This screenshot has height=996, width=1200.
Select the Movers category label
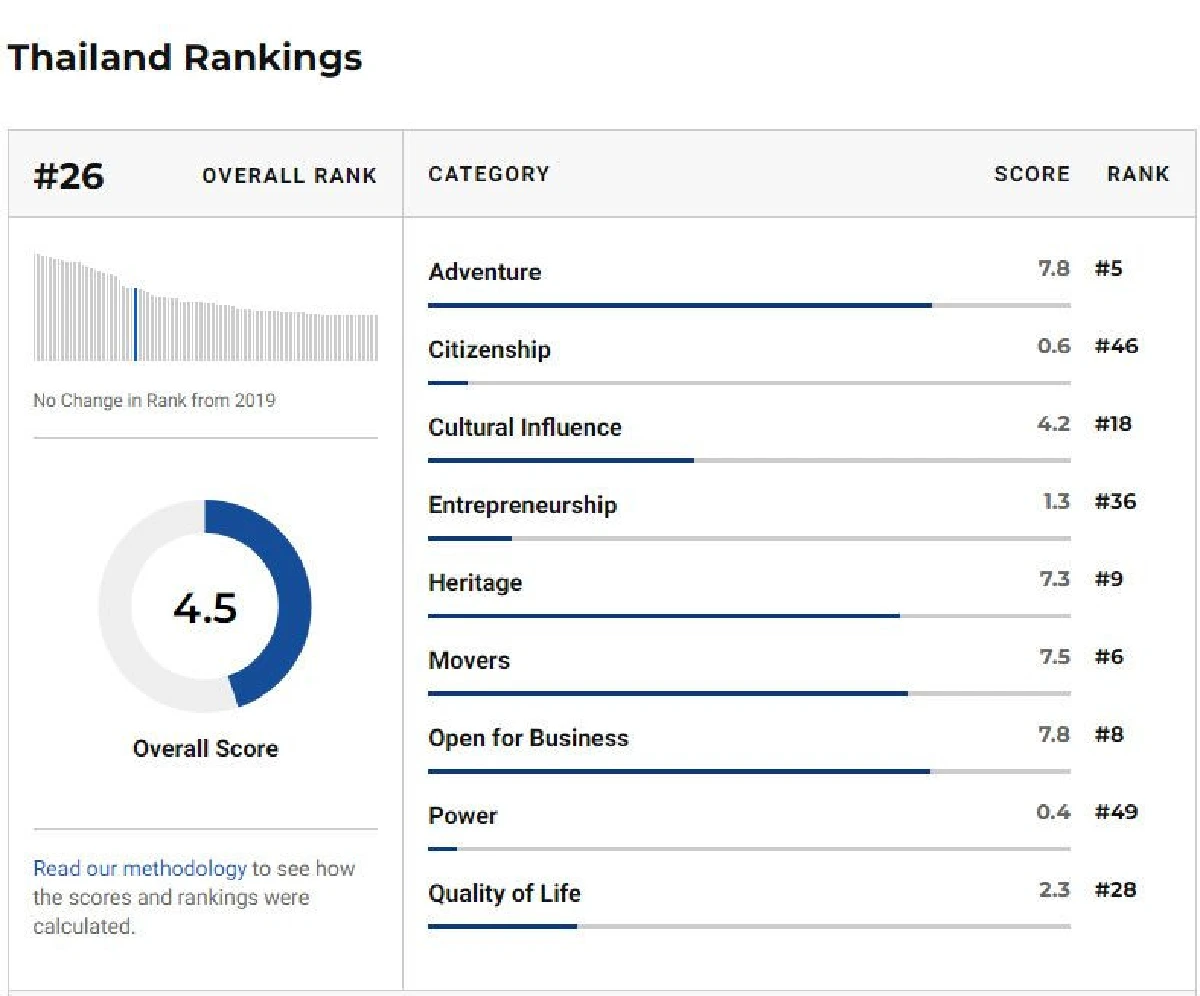(469, 661)
